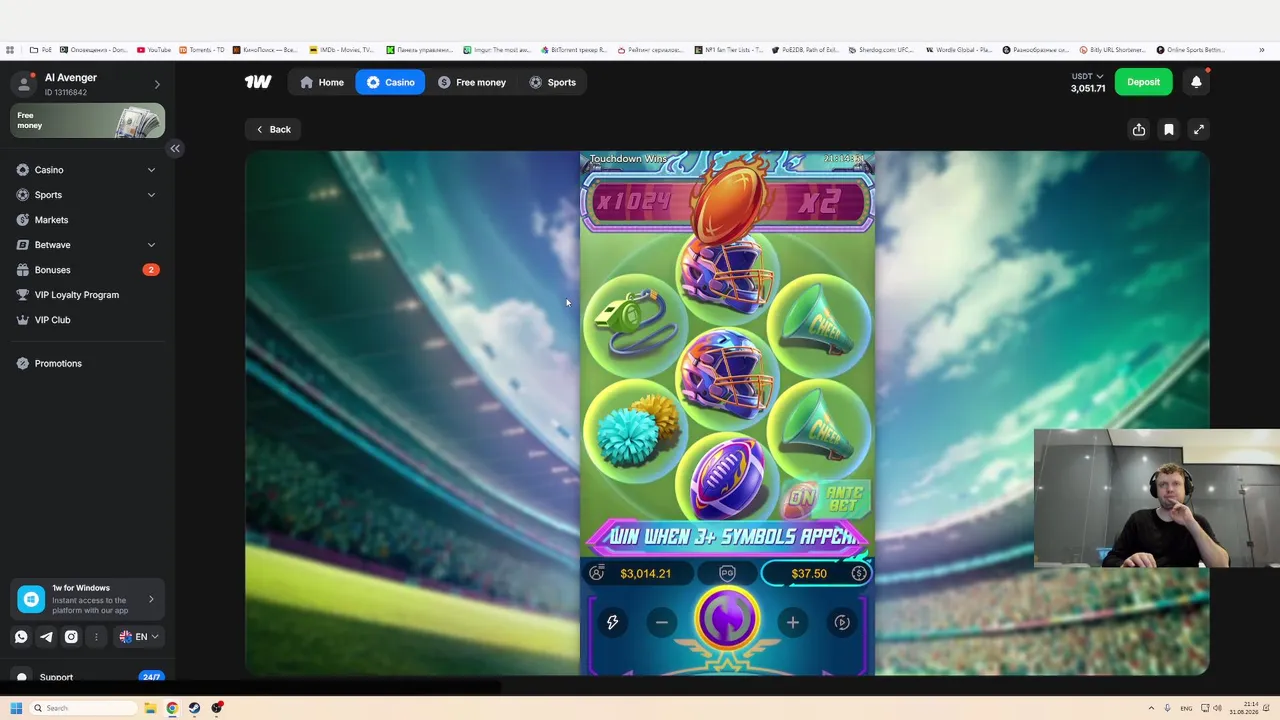Screen dimensions: 1280x720
Task: Open WhatsApp contact icon
Action: [21, 636]
